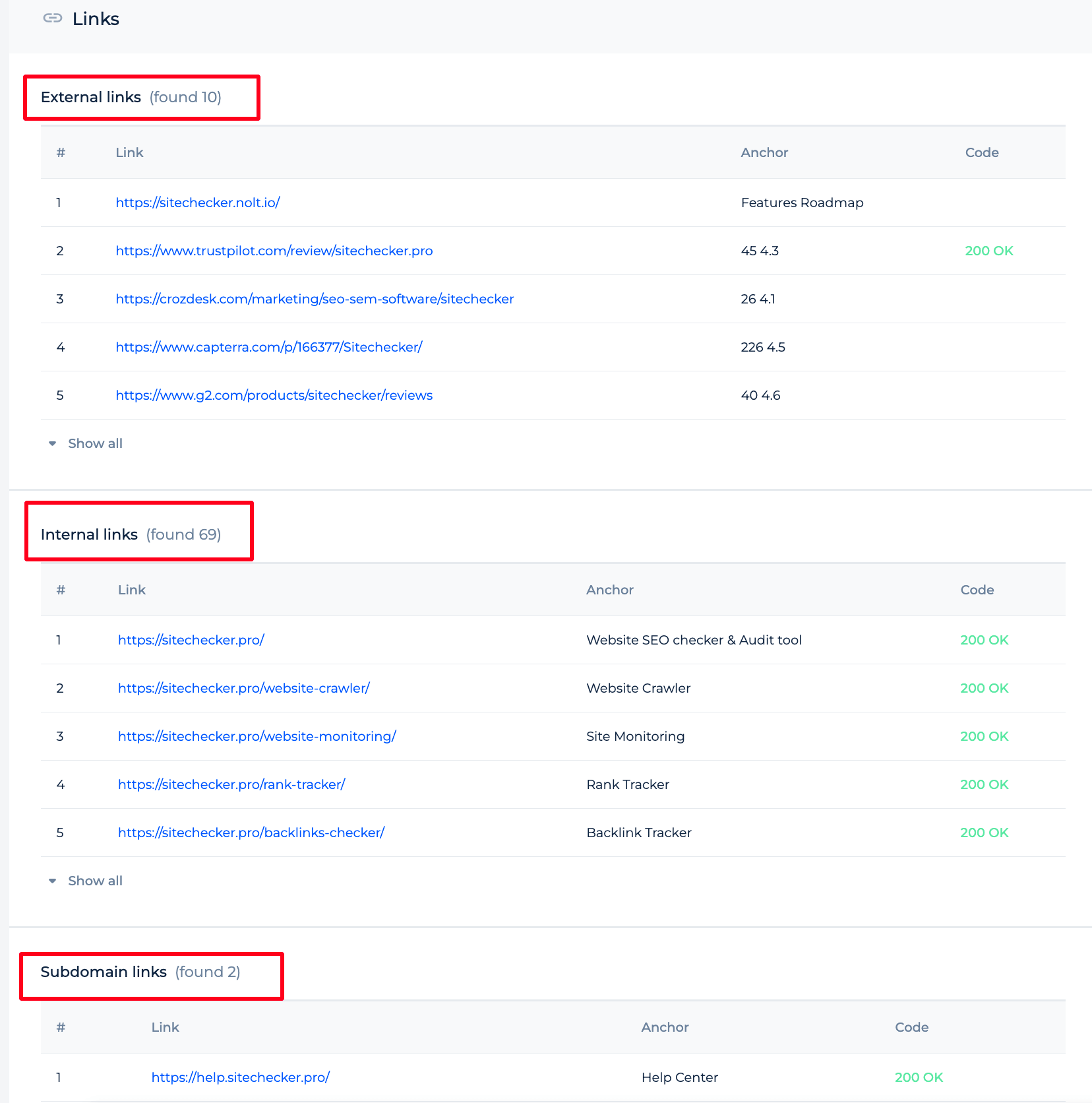Open the g2.com sitechecker reviews link
This screenshot has width=1092, height=1103.
[x=274, y=395]
